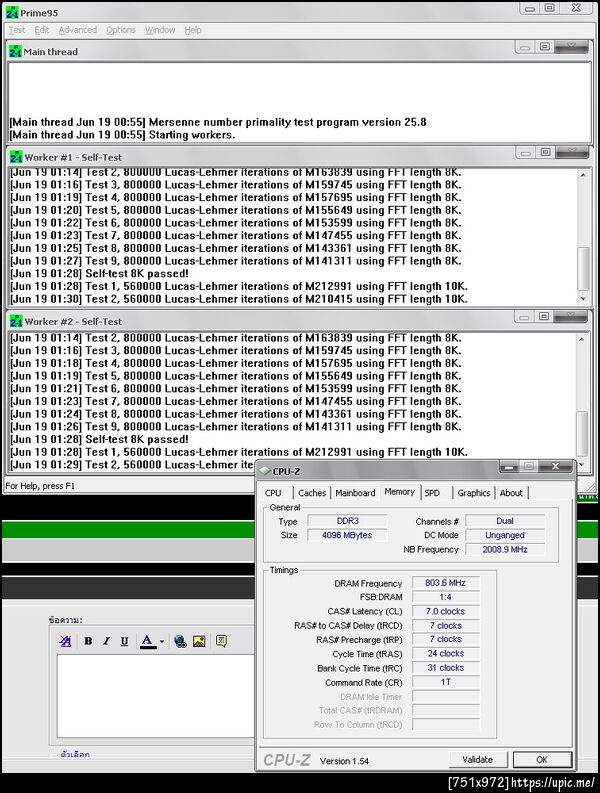Switch to the Caches tab in CPU-Z
The height and width of the screenshot is (793, 600).
(x=312, y=493)
